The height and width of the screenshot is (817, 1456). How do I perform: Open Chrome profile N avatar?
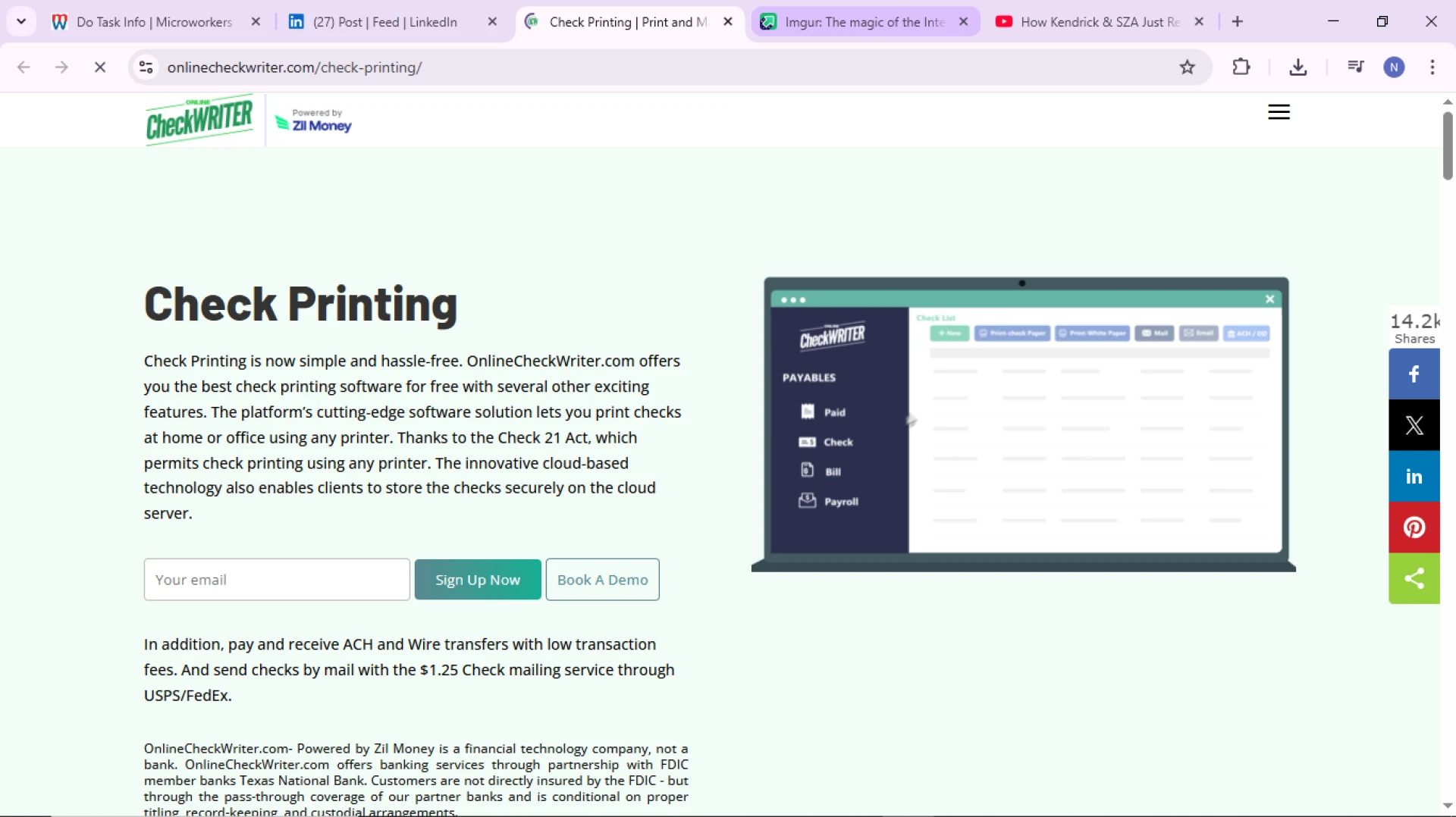(x=1394, y=67)
